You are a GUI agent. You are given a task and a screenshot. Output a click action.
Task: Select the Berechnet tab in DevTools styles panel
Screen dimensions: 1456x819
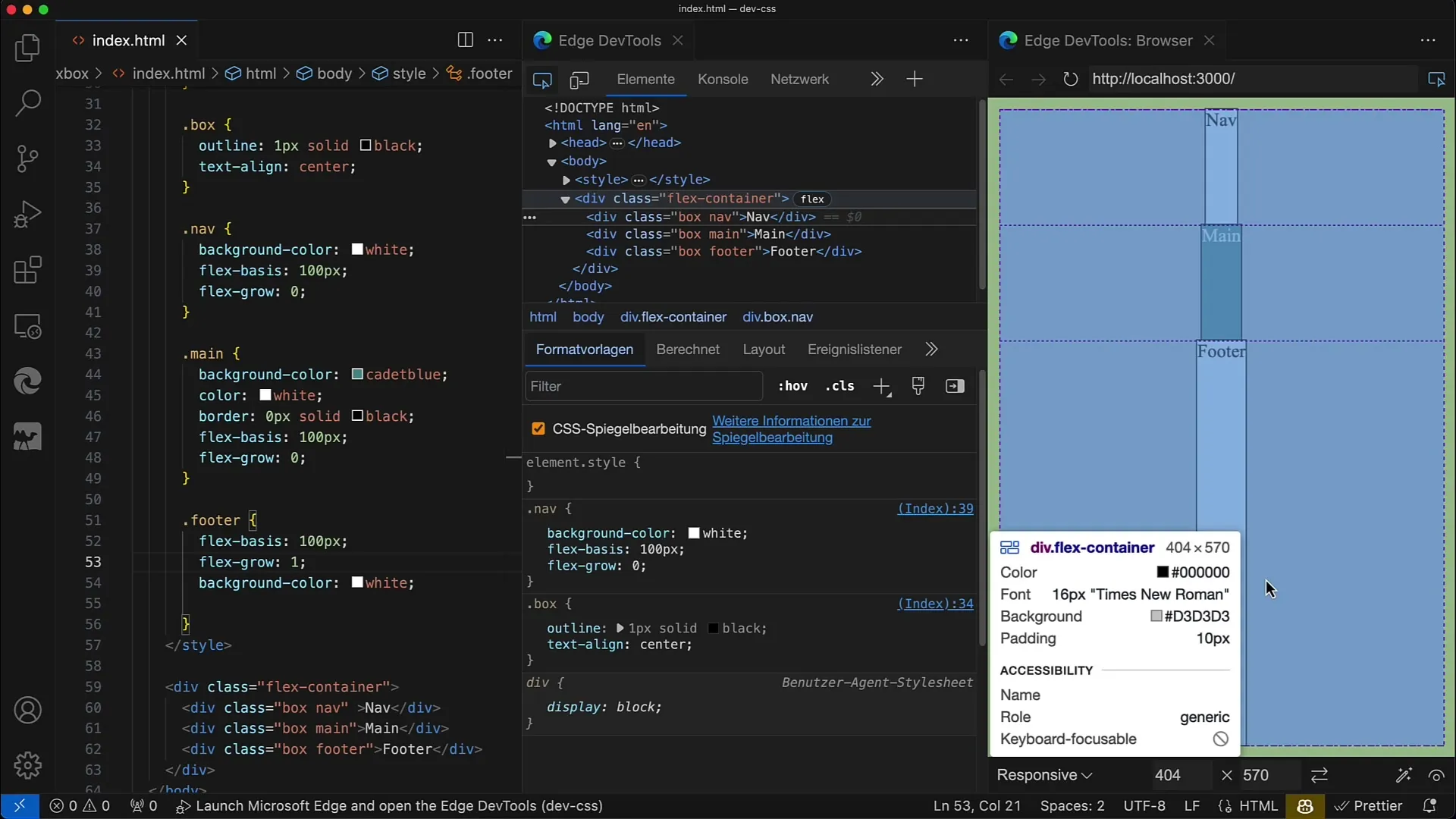tap(688, 349)
